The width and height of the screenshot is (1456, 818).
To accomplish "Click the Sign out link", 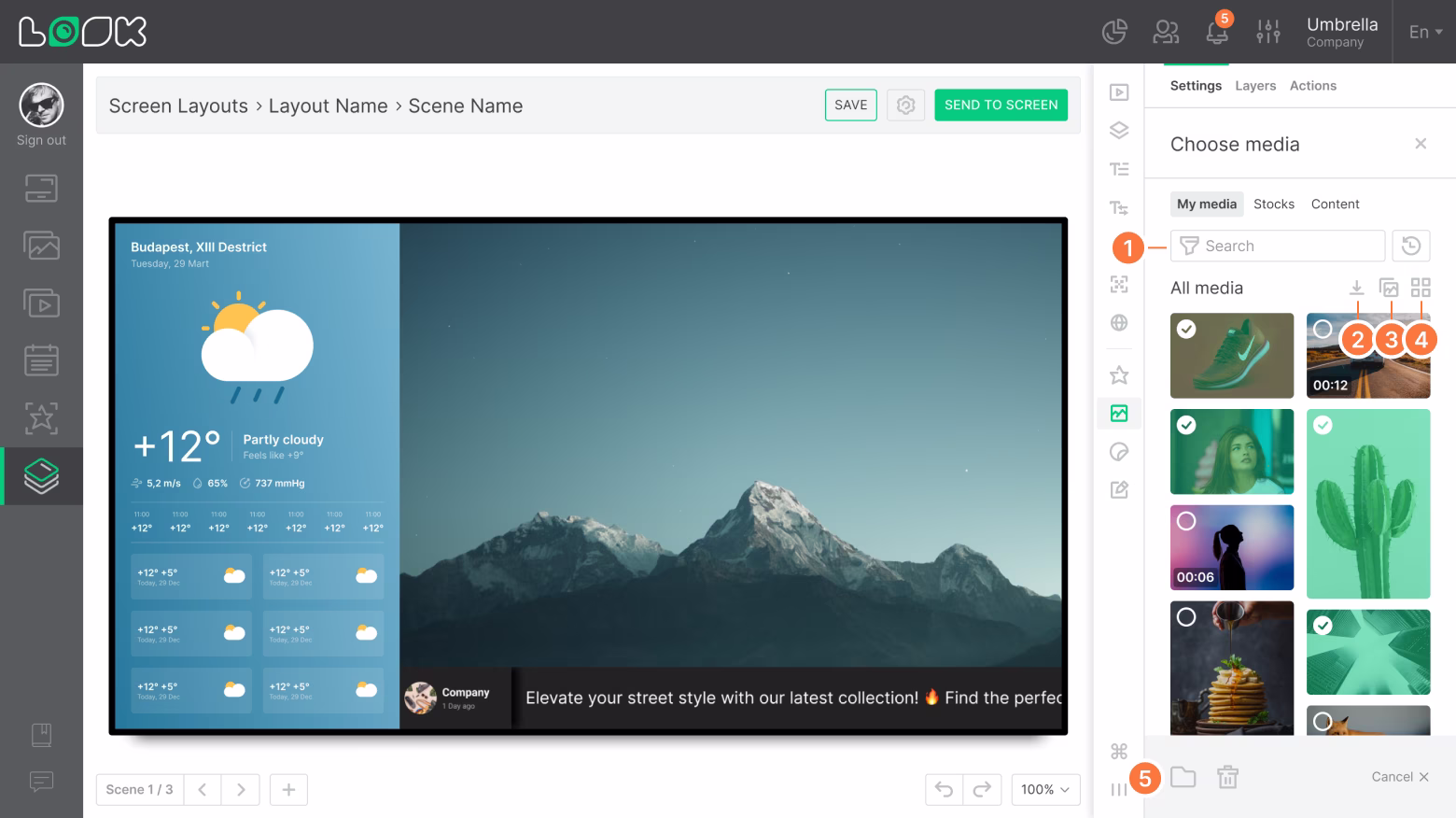I will coord(41,140).
